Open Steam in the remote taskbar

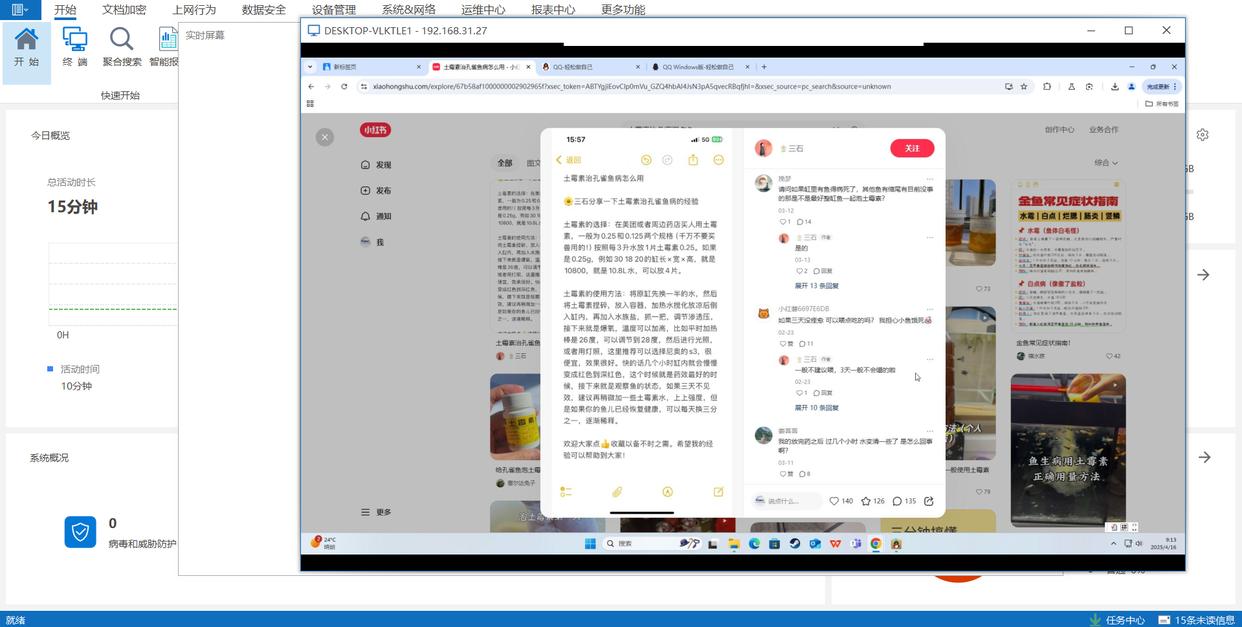795,544
